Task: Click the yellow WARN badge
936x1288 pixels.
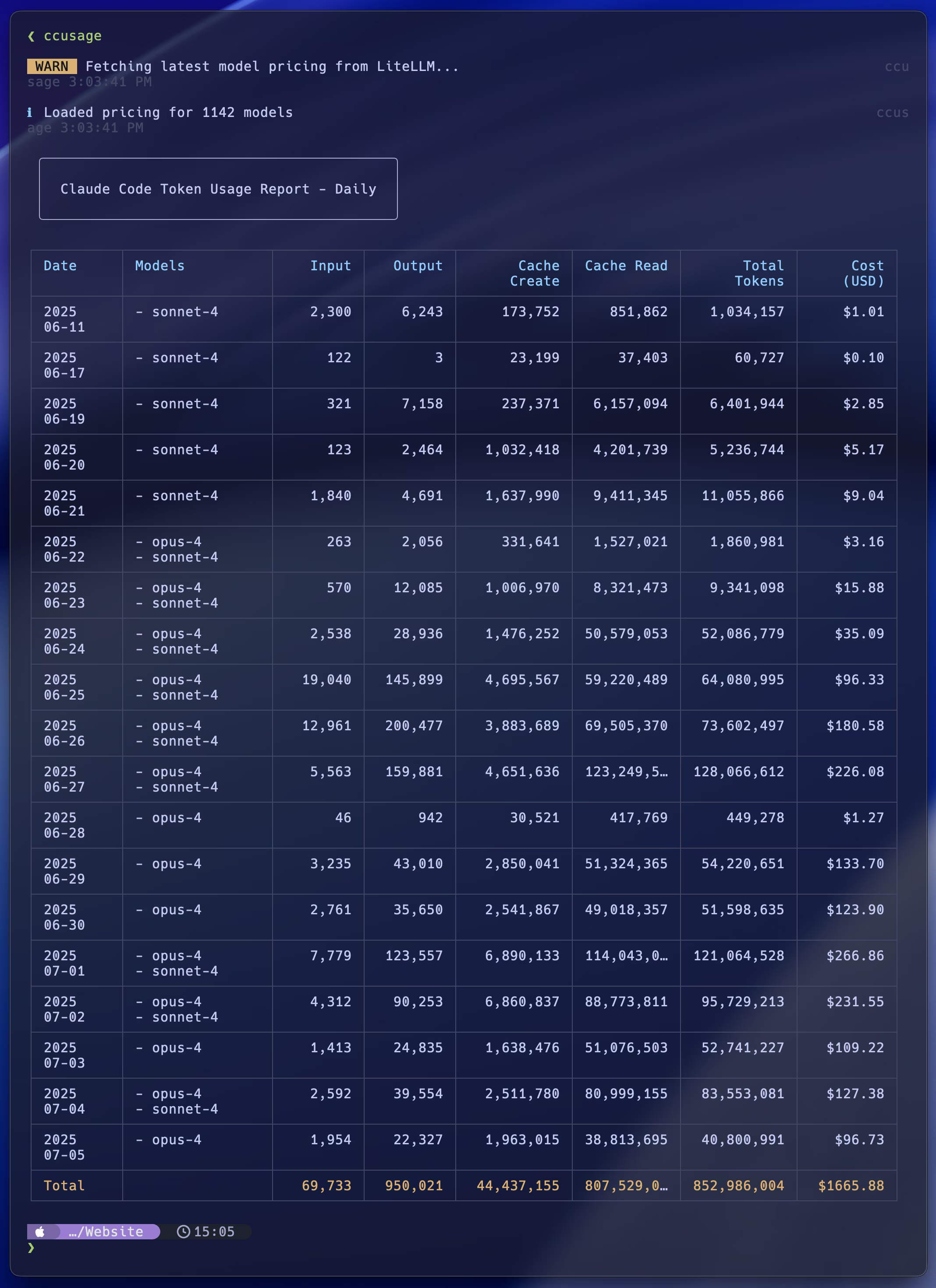Action: (x=52, y=67)
